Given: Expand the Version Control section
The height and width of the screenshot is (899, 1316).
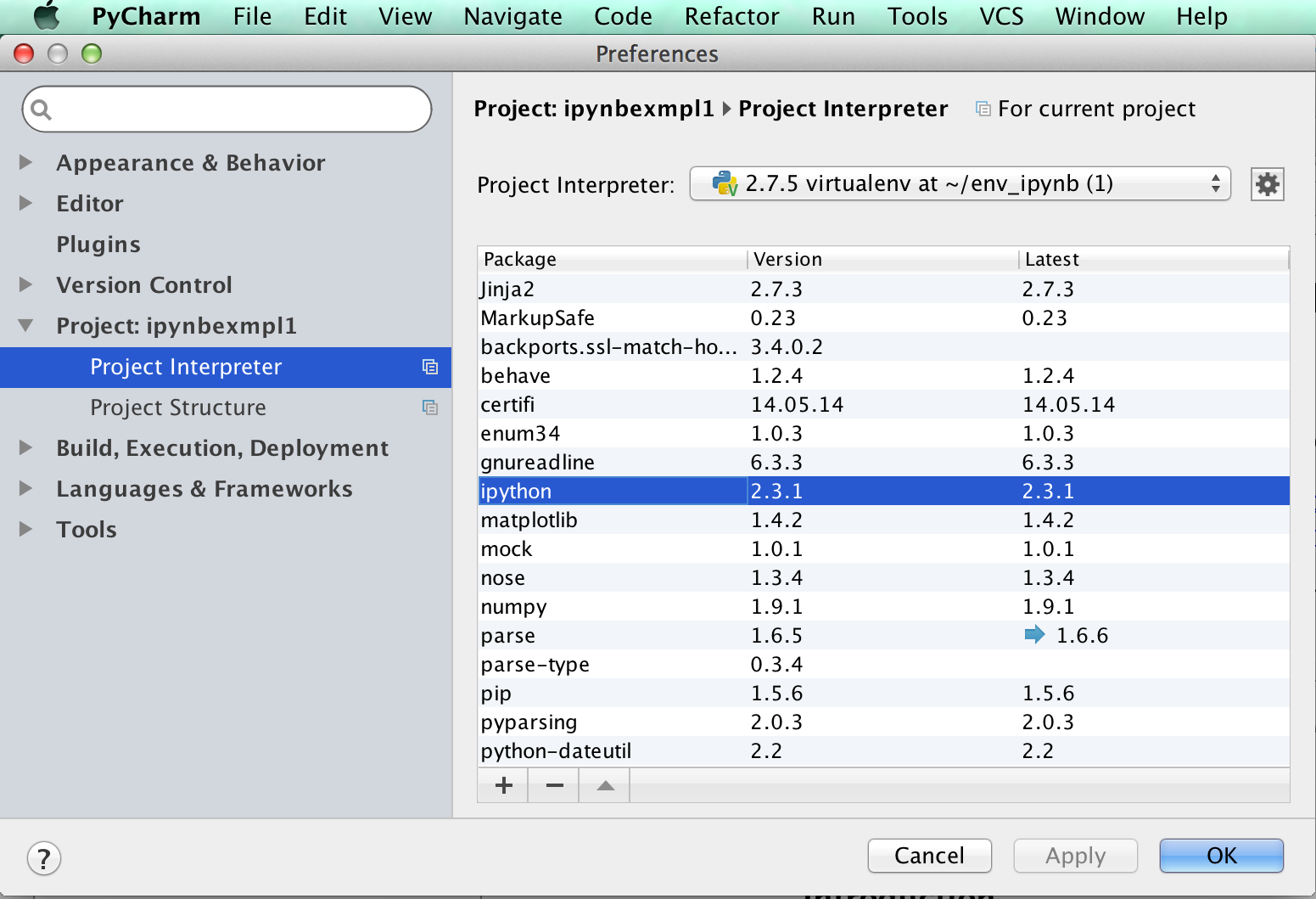Looking at the screenshot, I should (x=26, y=284).
